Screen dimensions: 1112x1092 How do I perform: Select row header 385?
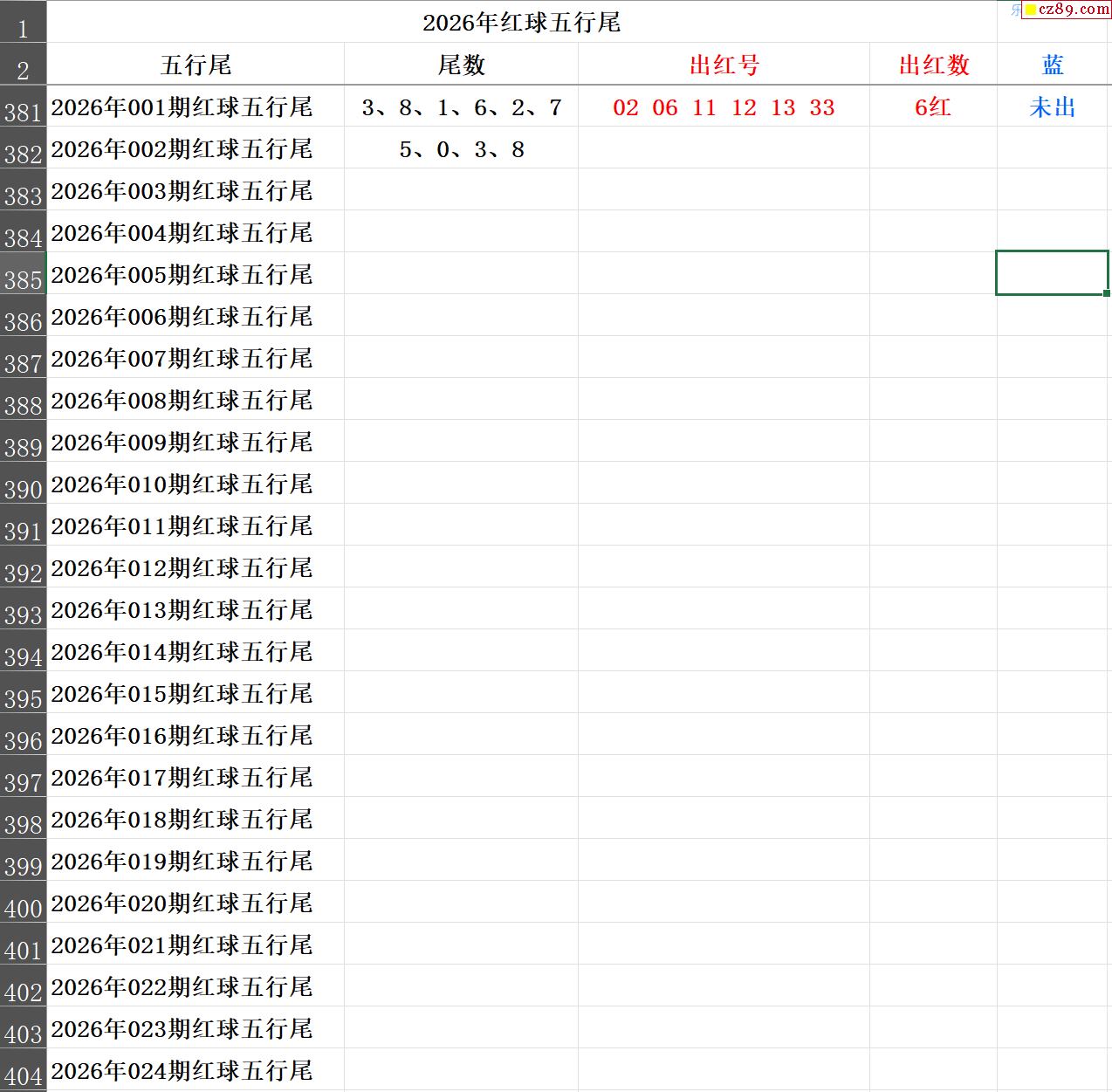[x=23, y=276]
